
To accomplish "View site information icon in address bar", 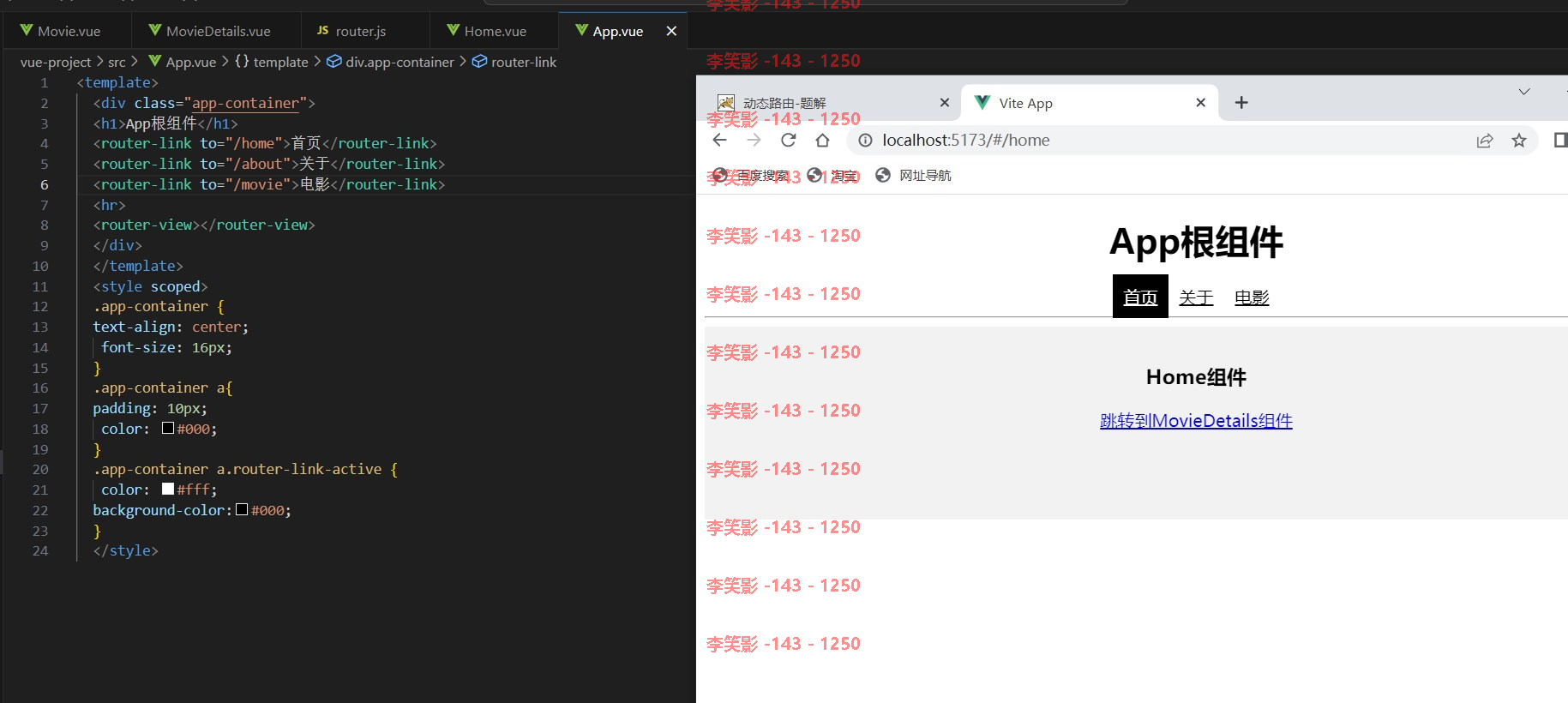I will pyautogui.click(x=865, y=140).
